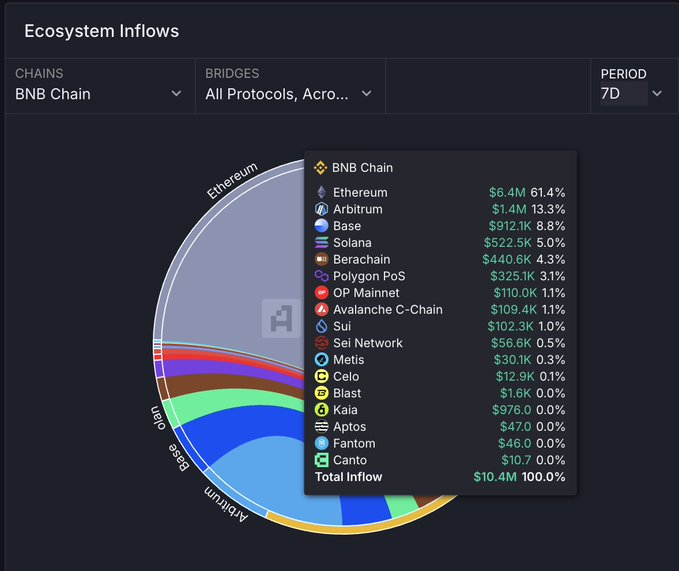
Task: Click the BNB Chain logo icon in tooltip
Action: 321,168
